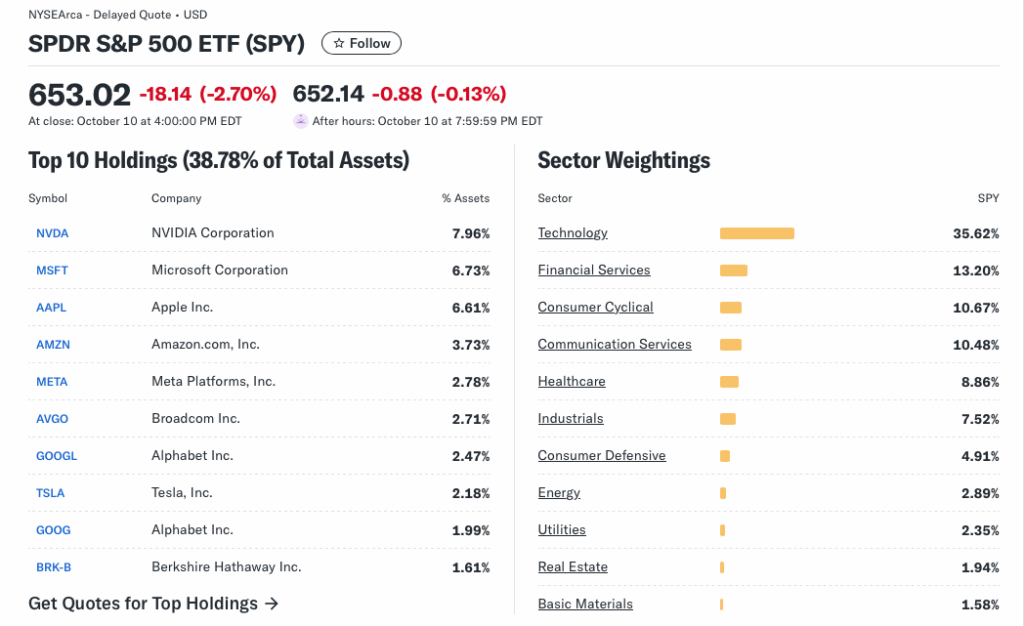
Task: Select the Communication Services sector link
Action: pyautogui.click(x=614, y=344)
